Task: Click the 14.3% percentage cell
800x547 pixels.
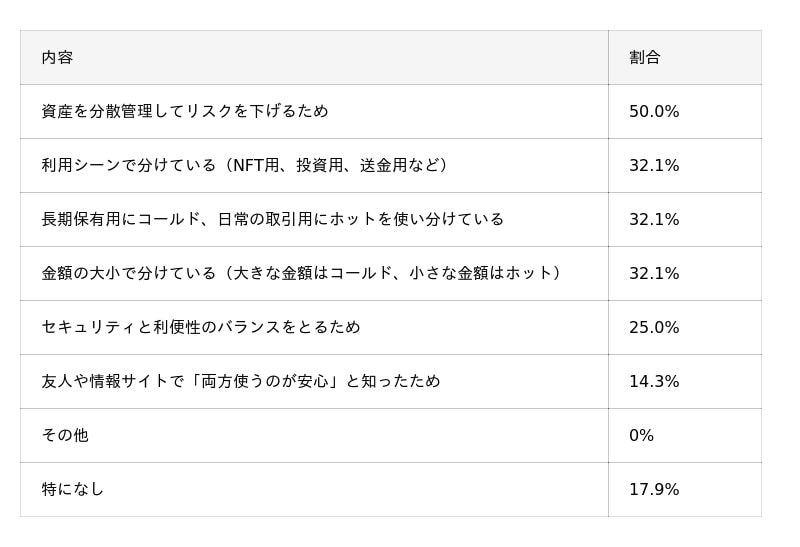Action: (x=654, y=381)
